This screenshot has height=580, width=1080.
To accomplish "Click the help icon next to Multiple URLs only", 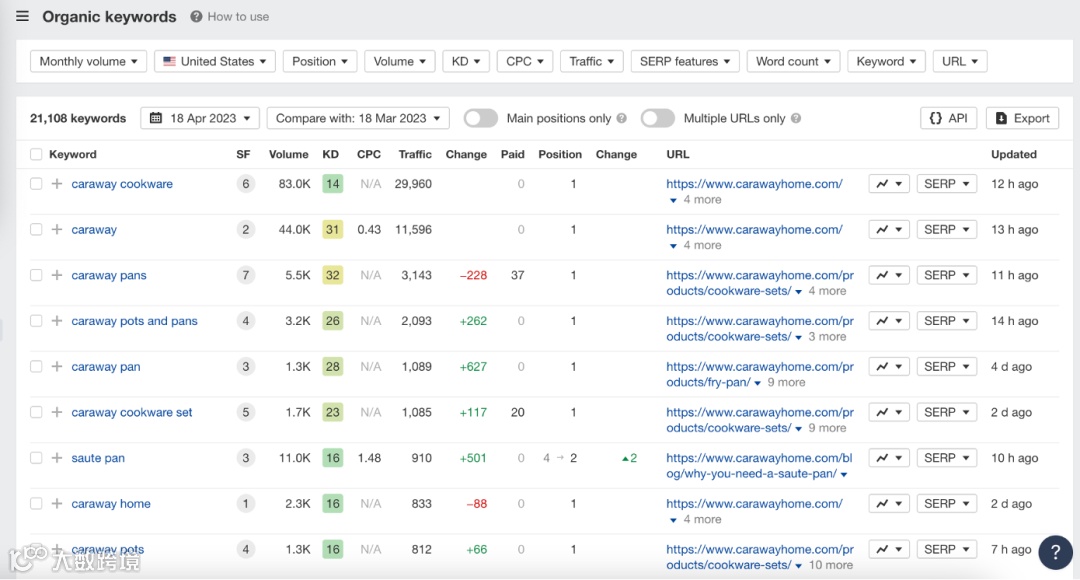I will pyautogui.click(x=796, y=118).
